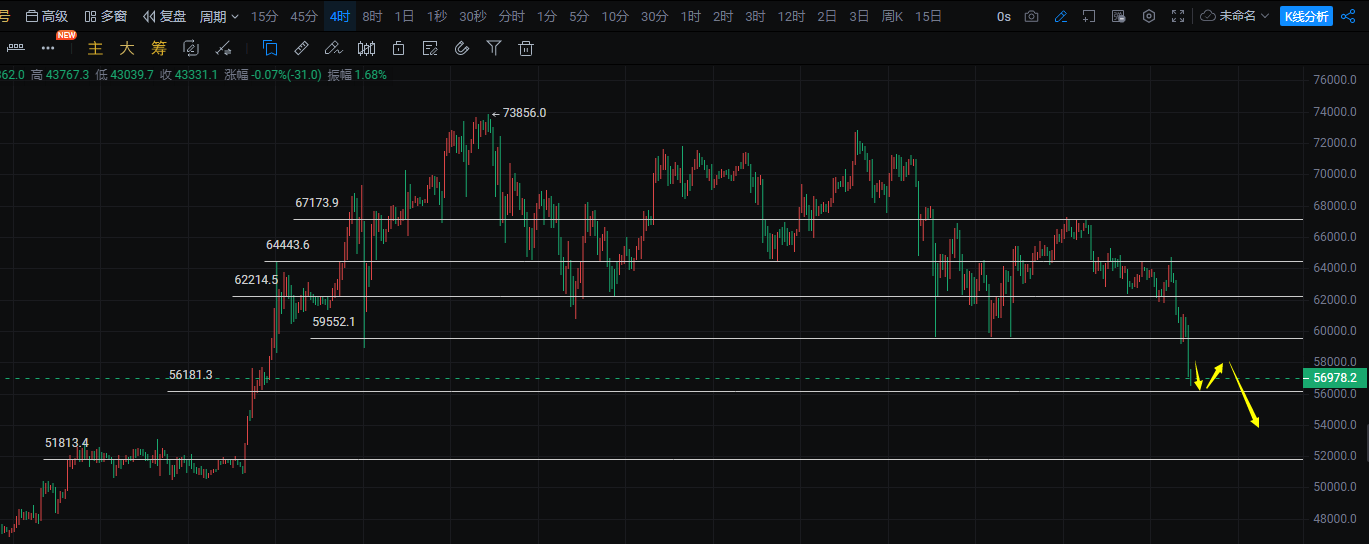Select the ruler measurement tool
Screen dimensions: 1369x544
tap(301, 48)
